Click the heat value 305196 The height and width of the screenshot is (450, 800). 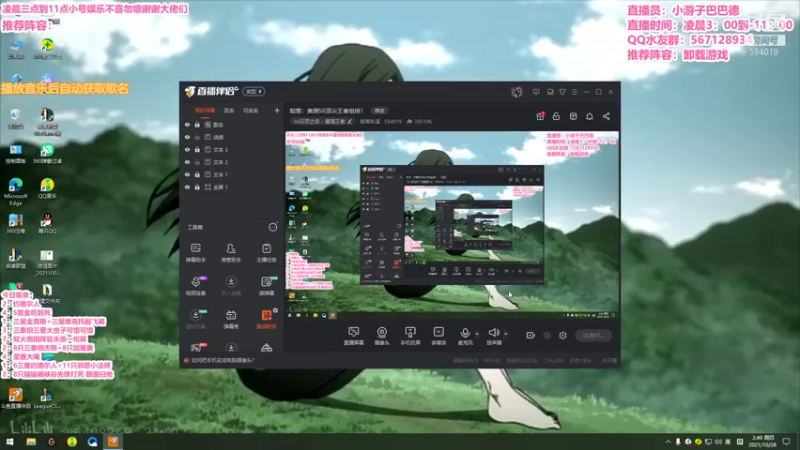[423, 121]
